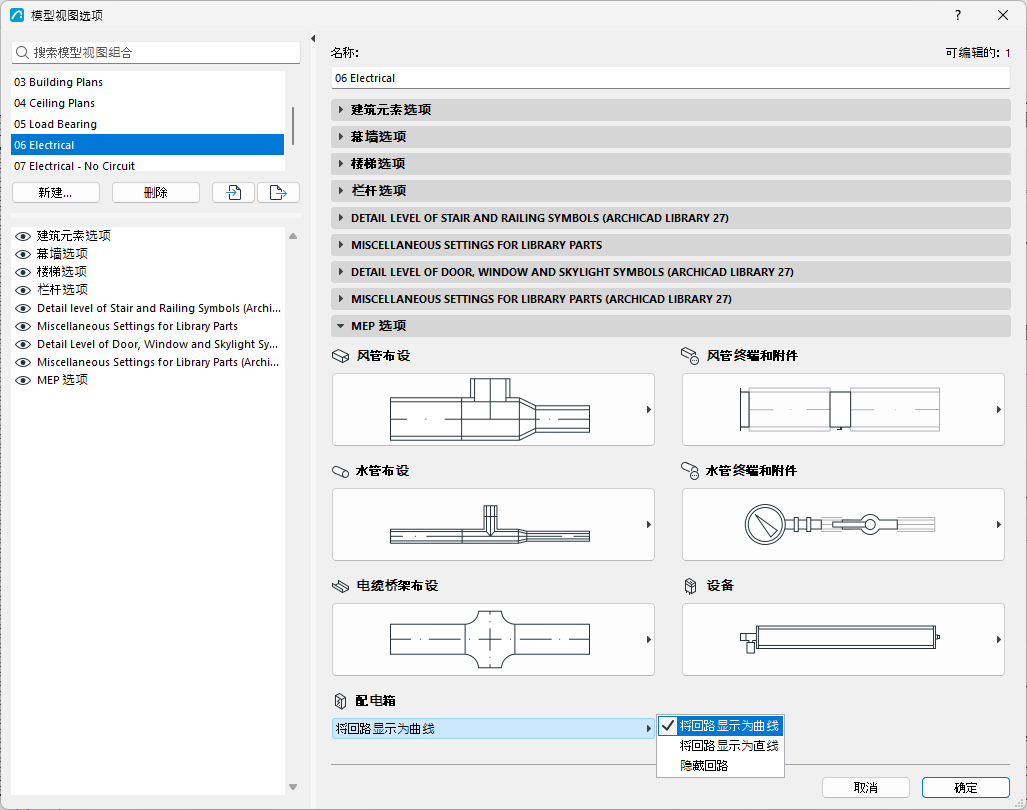
Task: Click the 搜索模型视图组合 search field
Action: point(156,52)
